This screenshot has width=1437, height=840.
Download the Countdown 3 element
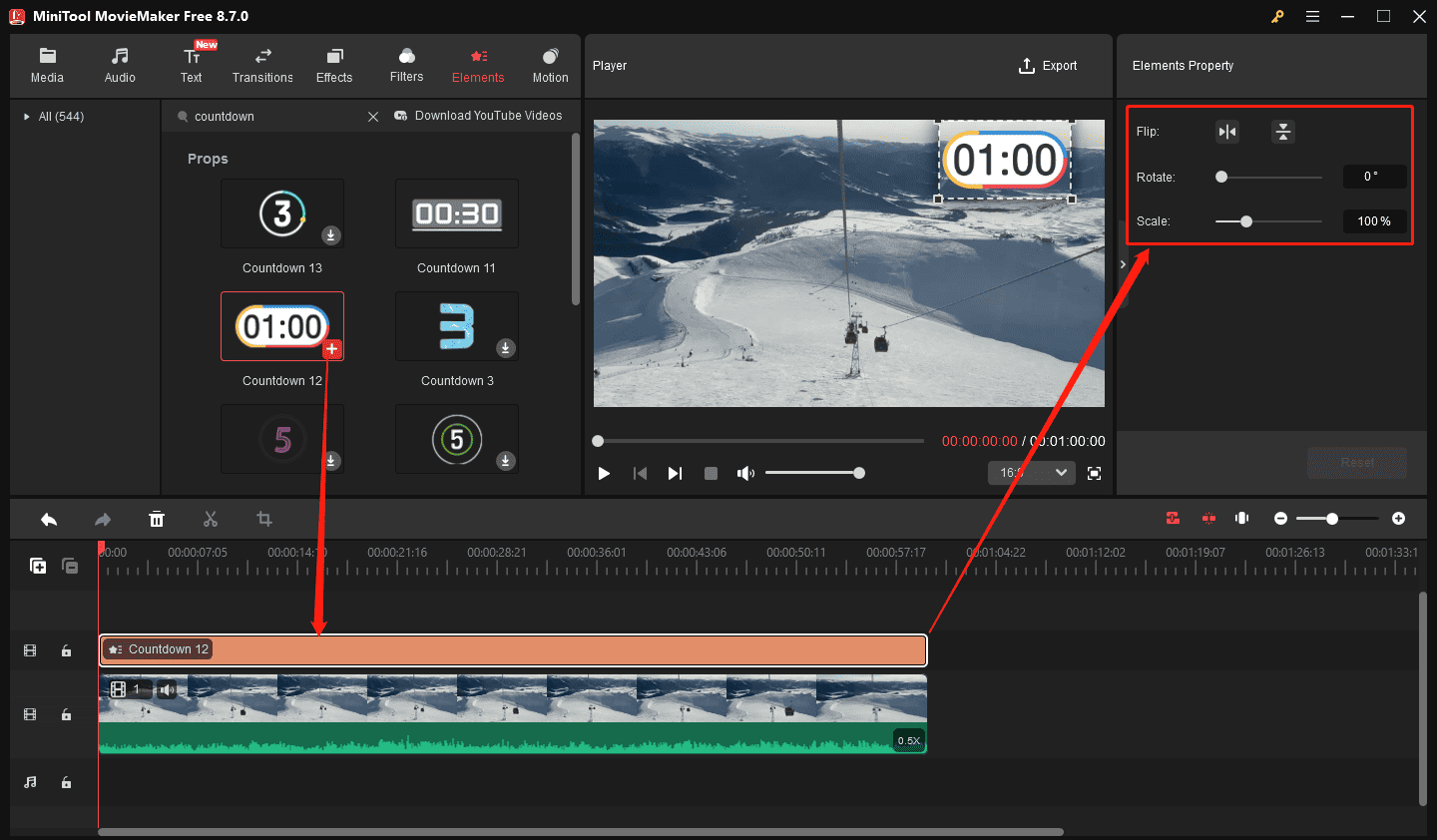click(x=506, y=348)
